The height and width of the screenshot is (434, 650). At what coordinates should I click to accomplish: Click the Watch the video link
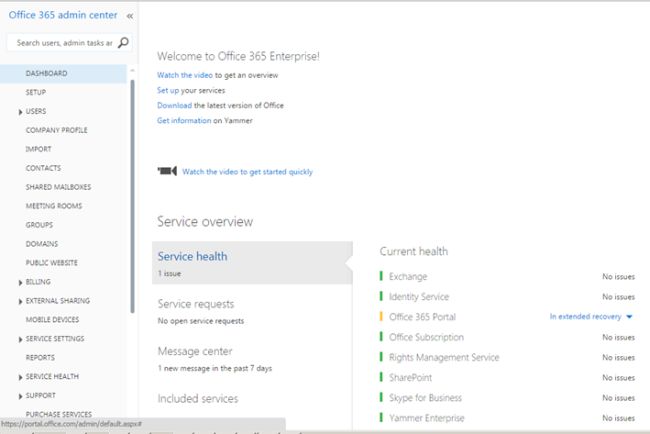(184, 75)
